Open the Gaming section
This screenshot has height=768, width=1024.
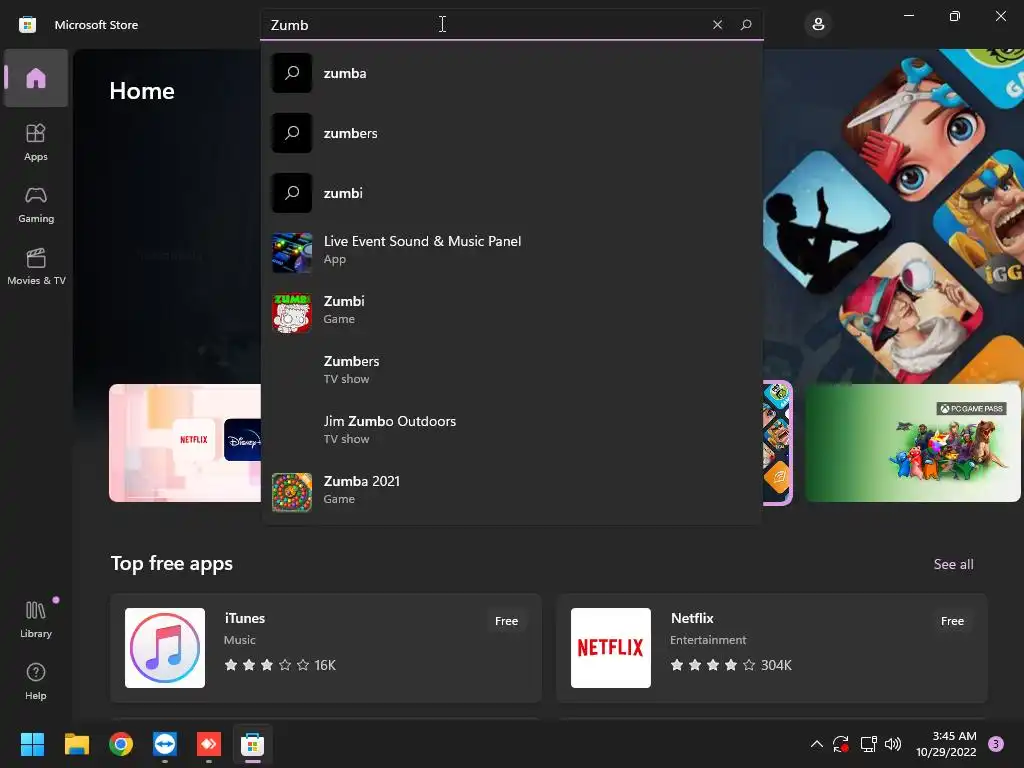35,204
